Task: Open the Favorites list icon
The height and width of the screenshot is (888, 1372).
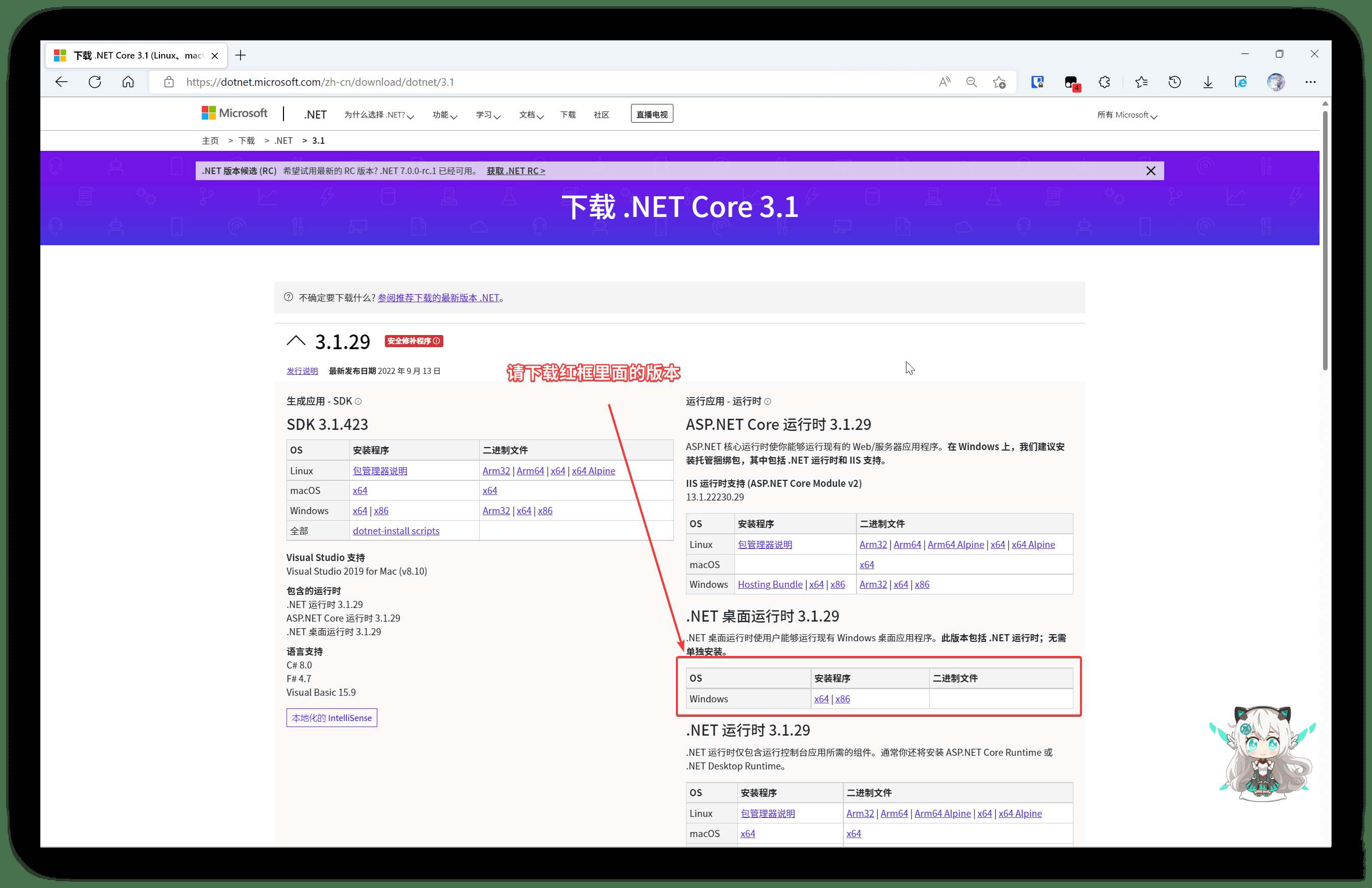Action: click(x=1141, y=82)
